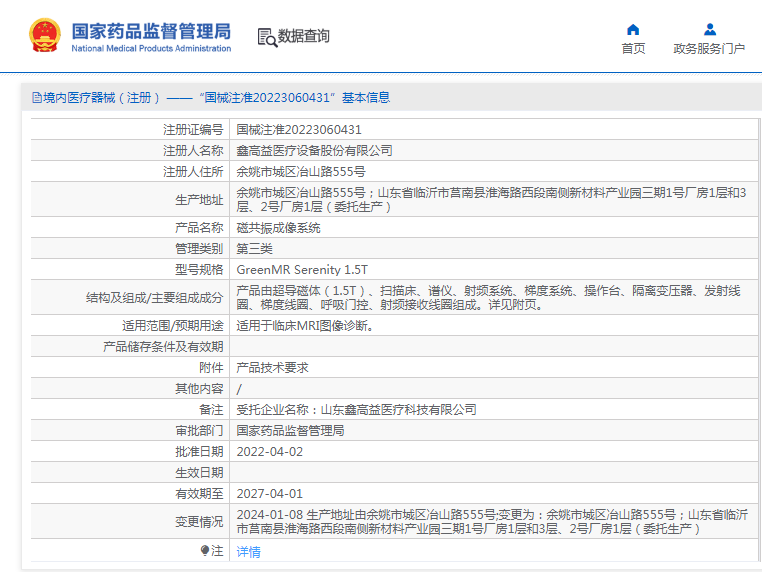Click the slash value in 其他内容 row

[239, 389]
